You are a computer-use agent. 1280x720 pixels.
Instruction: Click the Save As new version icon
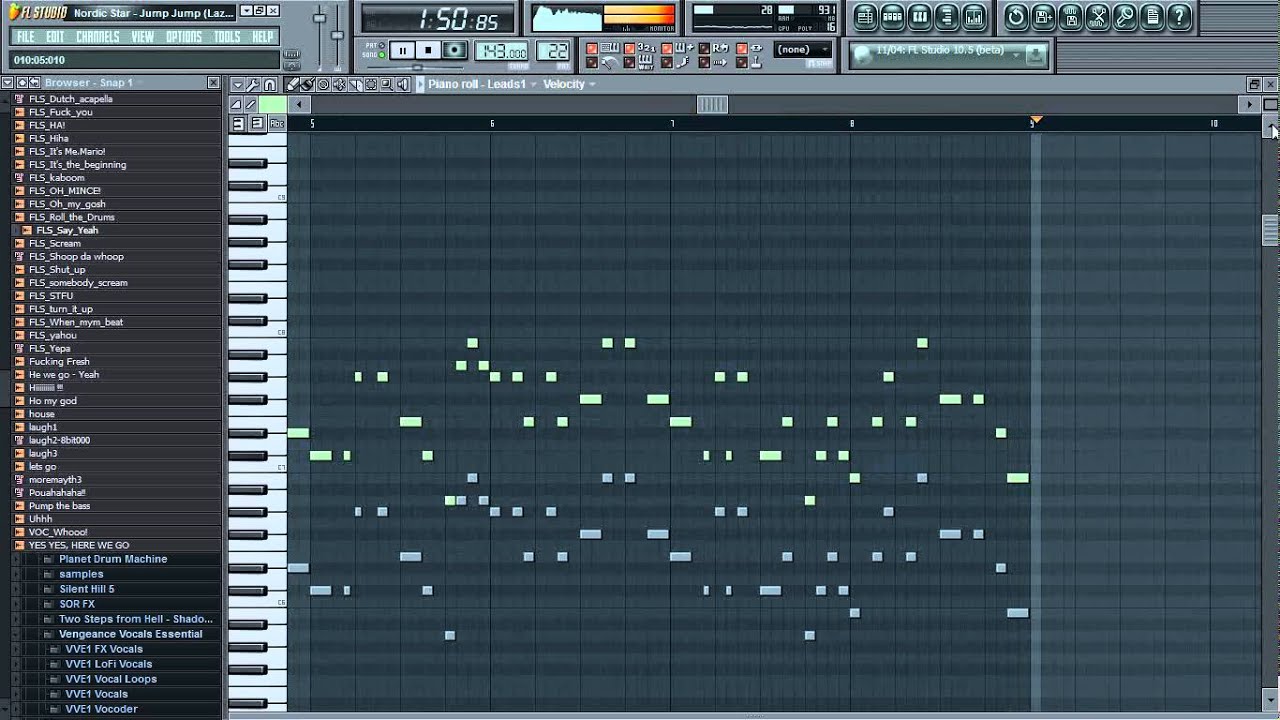[1043, 16]
